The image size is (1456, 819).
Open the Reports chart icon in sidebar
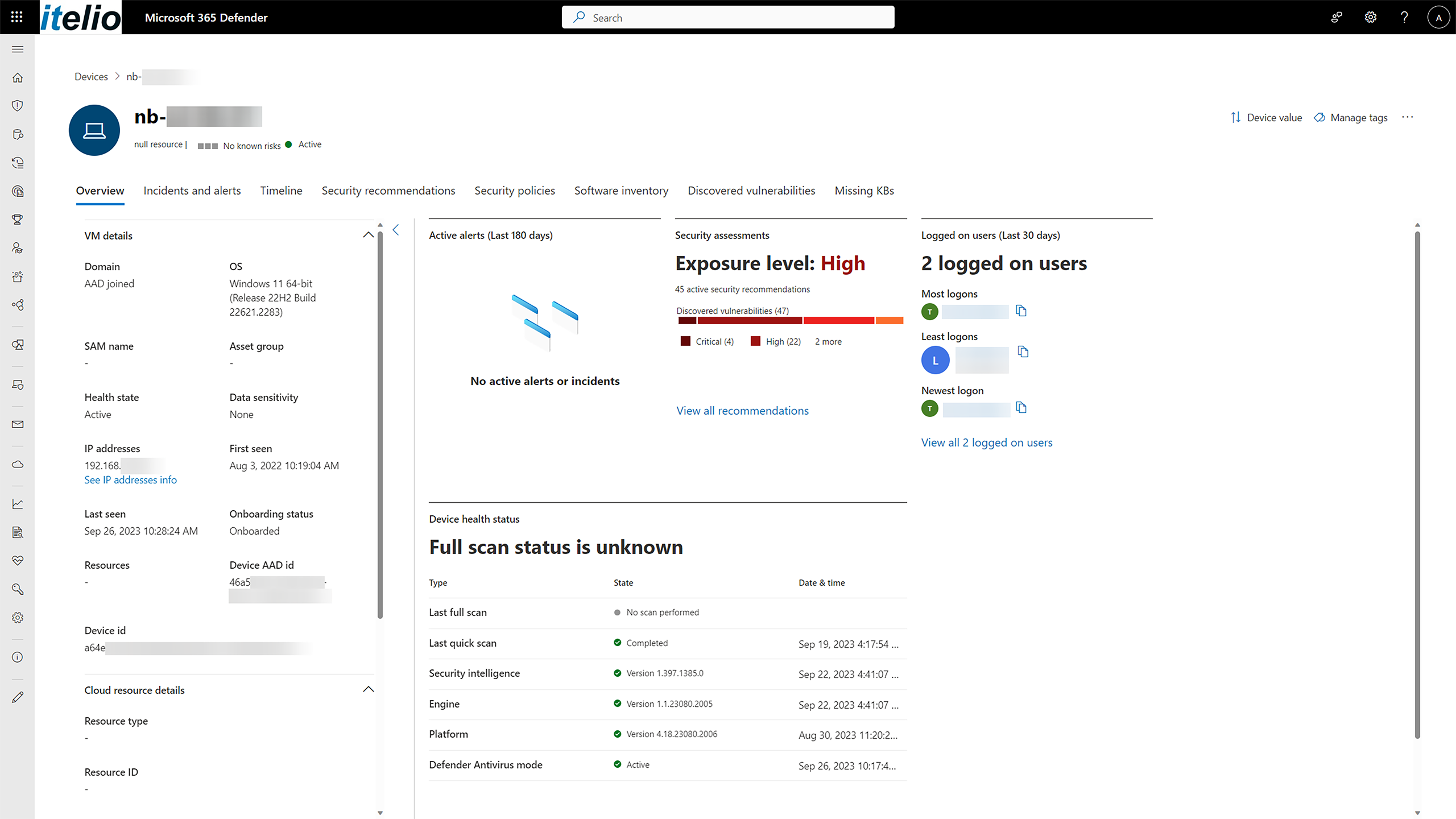[18, 504]
